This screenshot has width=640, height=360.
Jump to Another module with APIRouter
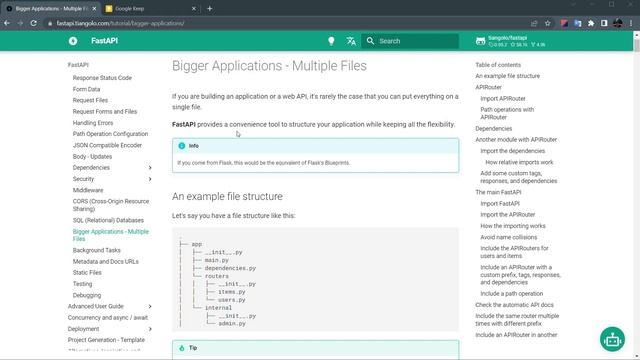tap(516, 140)
